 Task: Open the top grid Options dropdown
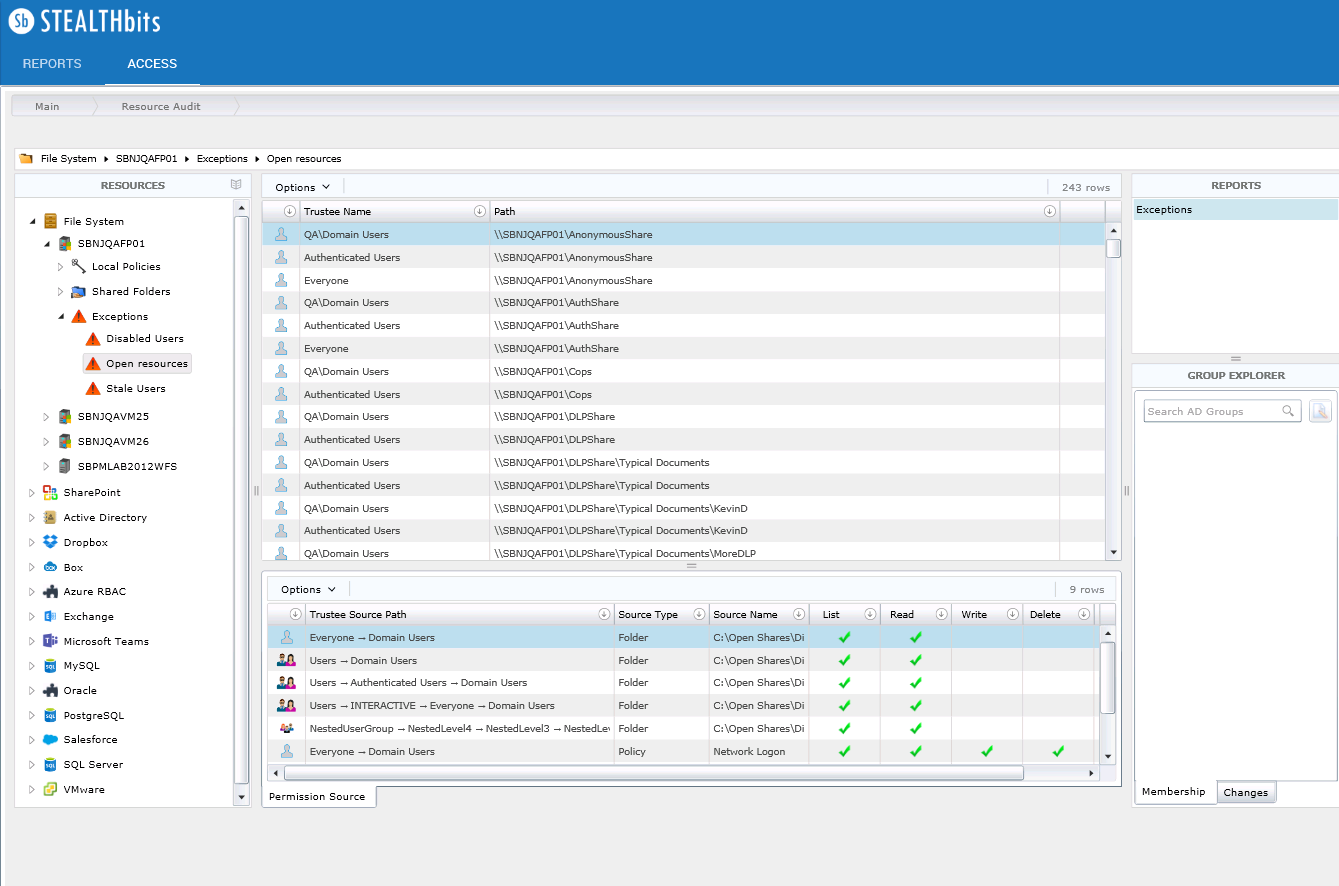pos(303,187)
